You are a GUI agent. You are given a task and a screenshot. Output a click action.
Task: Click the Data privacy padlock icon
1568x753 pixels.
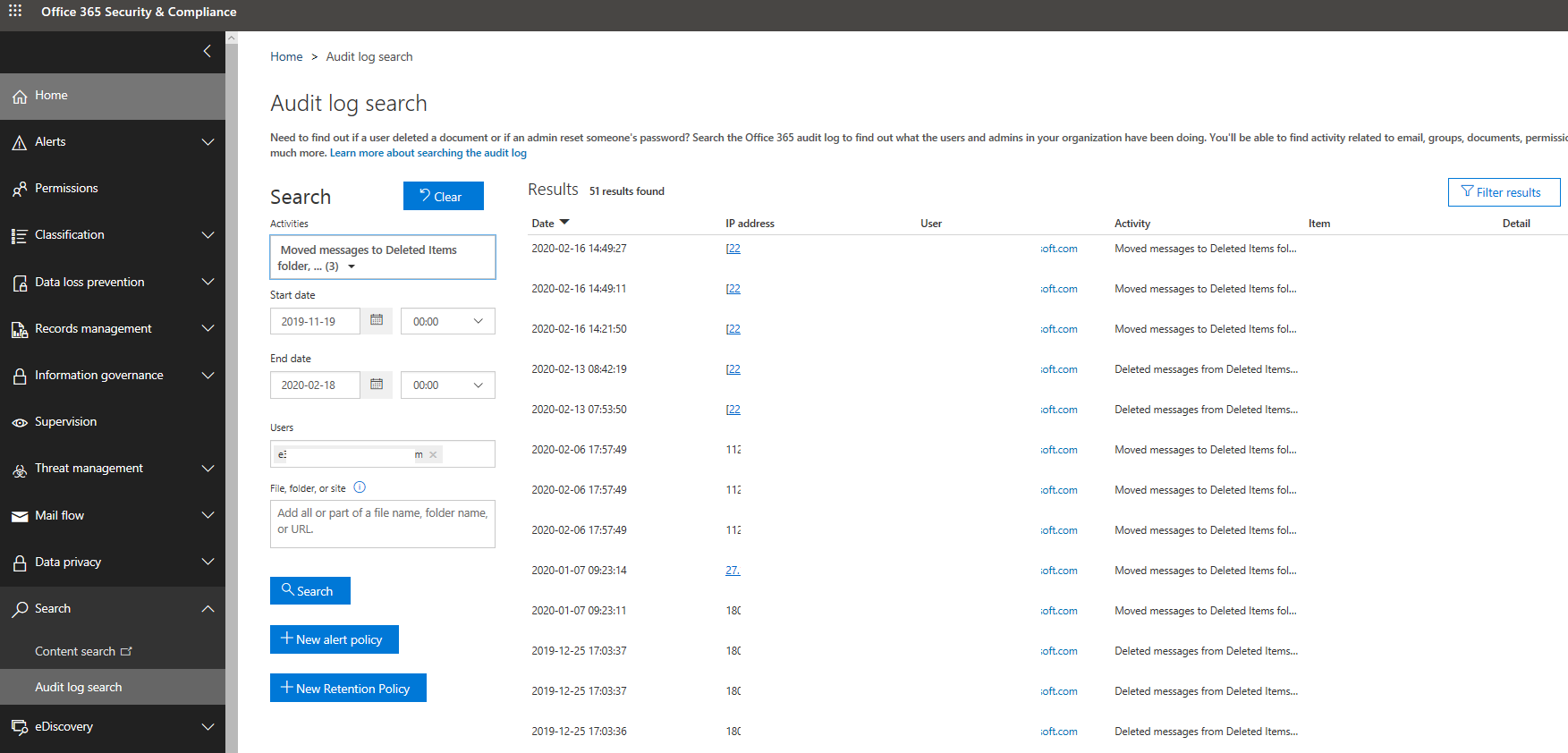click(19, 563)
